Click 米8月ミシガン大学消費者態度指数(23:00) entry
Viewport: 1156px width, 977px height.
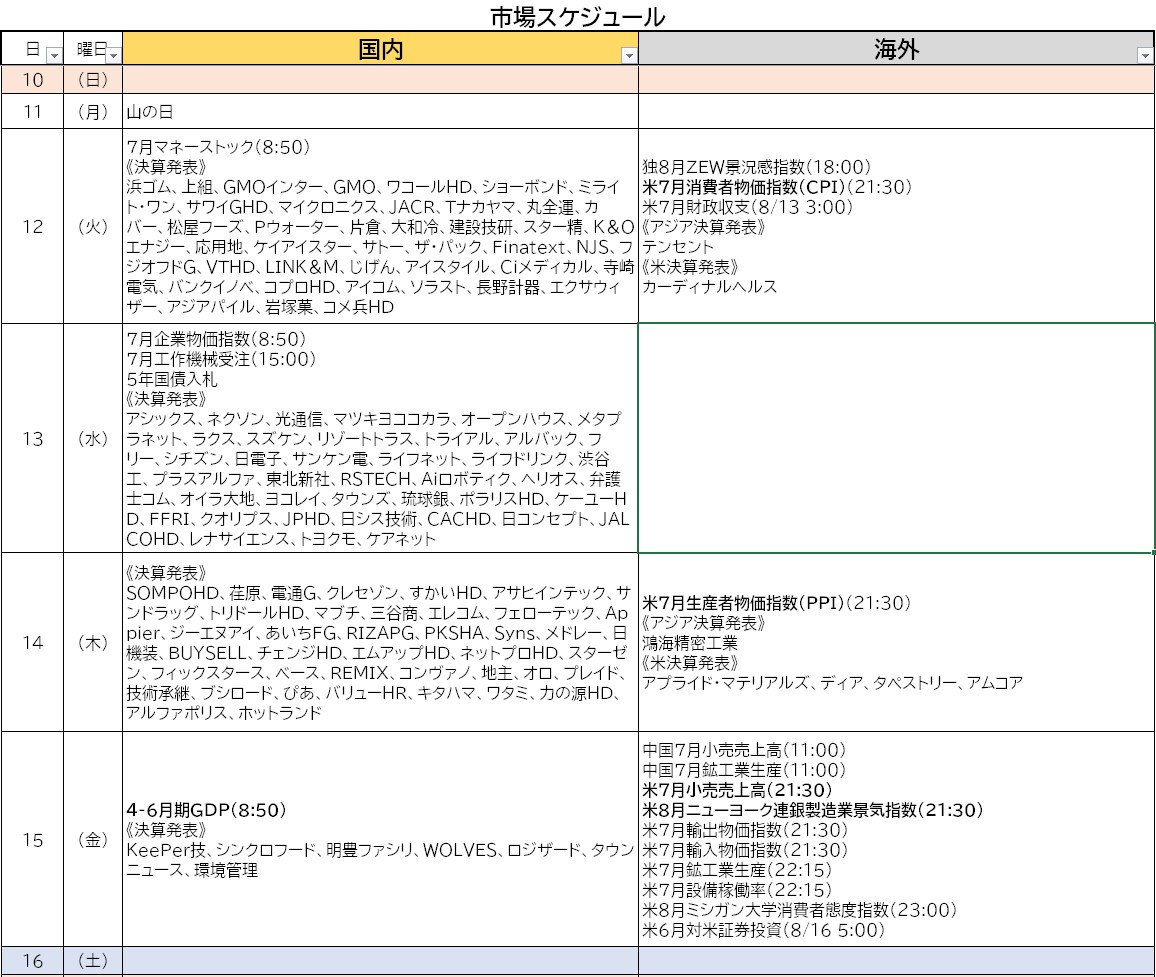[x=799, y=910]
